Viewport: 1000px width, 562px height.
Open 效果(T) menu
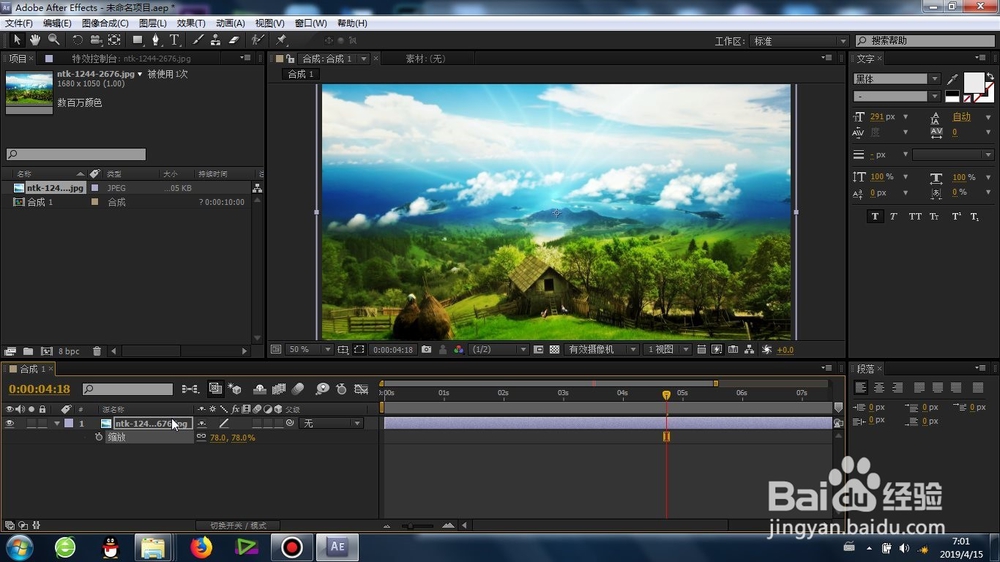191,23
